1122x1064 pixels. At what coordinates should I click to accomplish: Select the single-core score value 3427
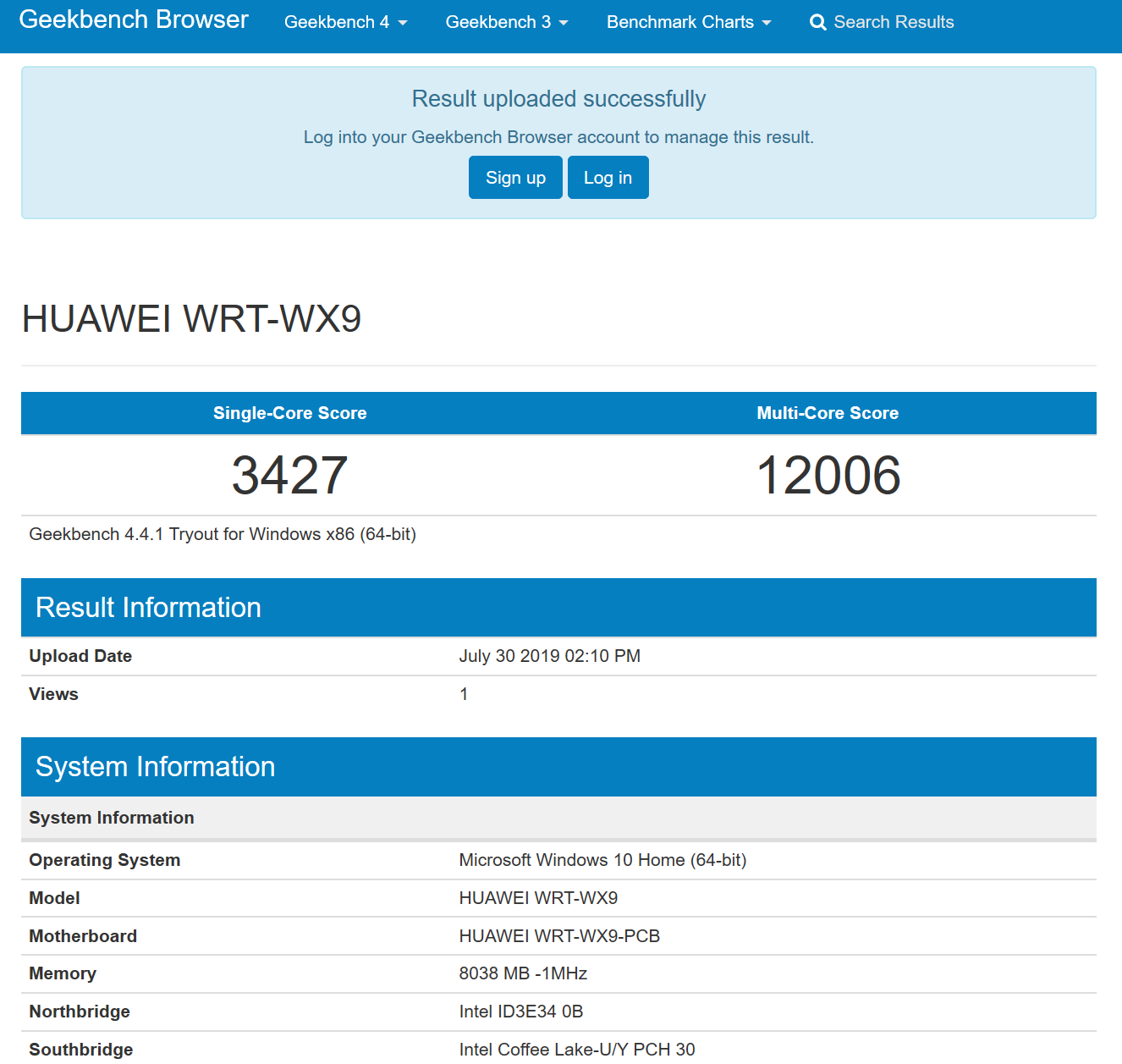click(x=289, y=475)
